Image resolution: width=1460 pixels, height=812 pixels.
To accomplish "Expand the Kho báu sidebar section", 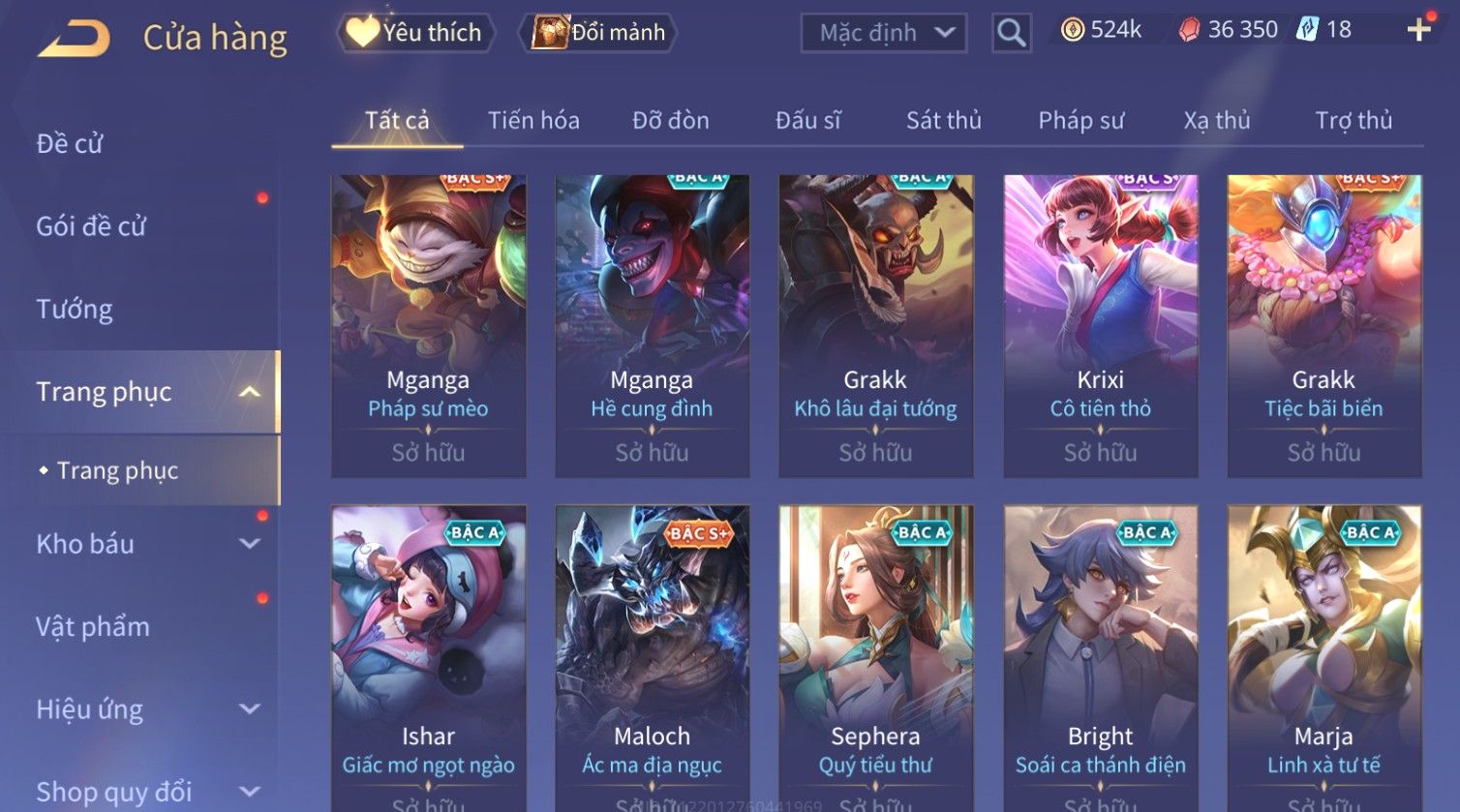I will (250, 544).
